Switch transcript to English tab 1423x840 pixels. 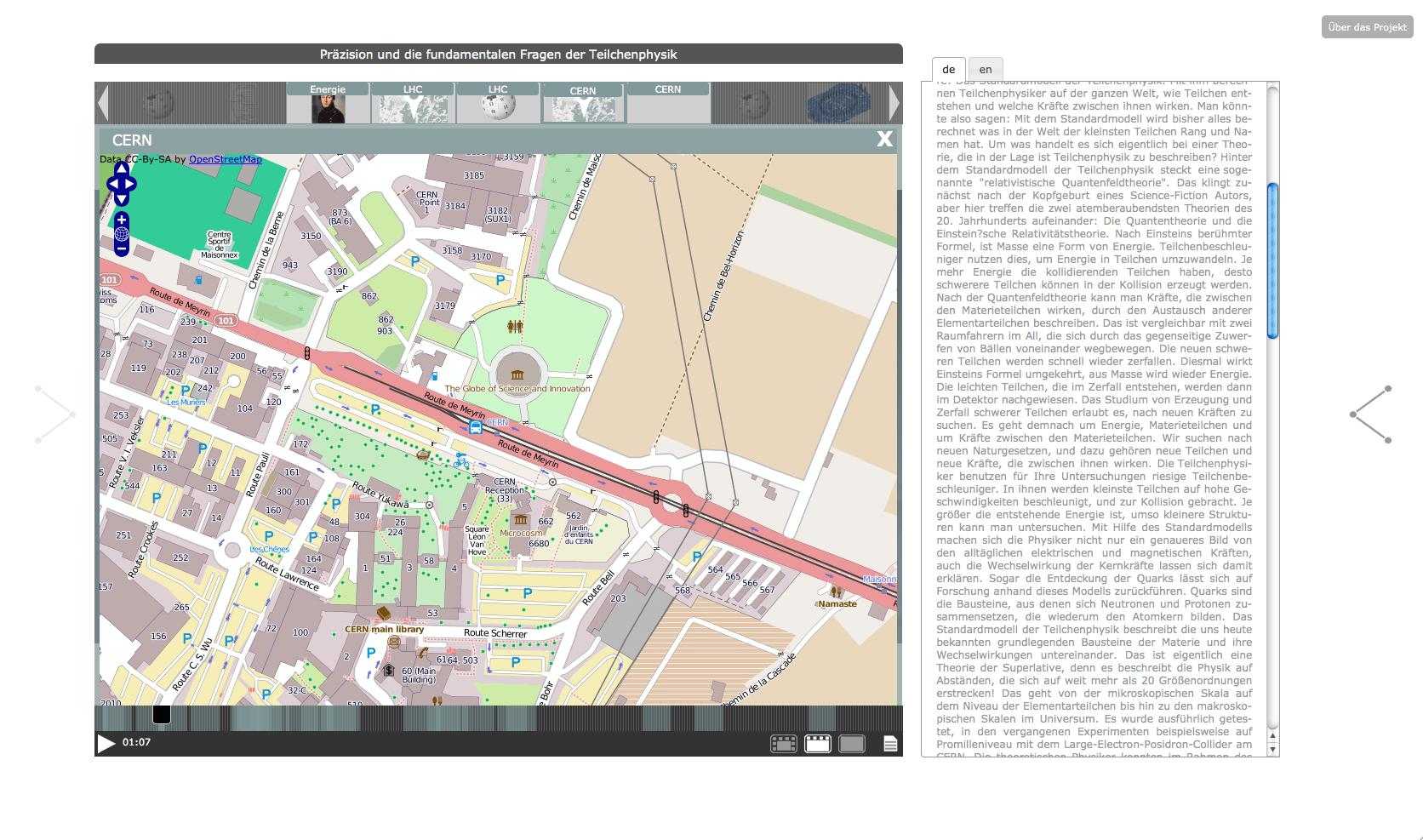986,70
